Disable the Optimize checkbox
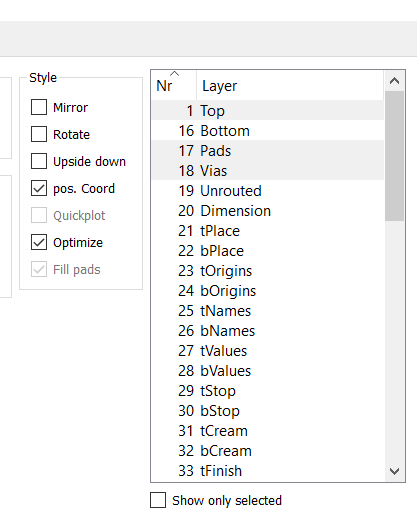Screen dimensions: 417x517 click(39, 242)
